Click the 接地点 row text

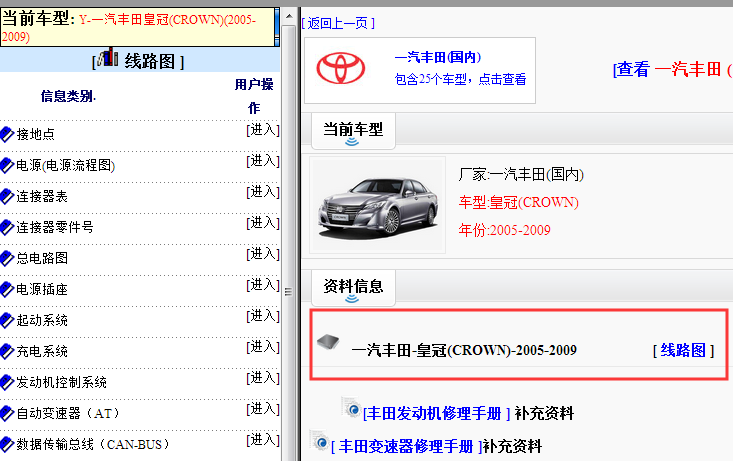pos(36,135)
